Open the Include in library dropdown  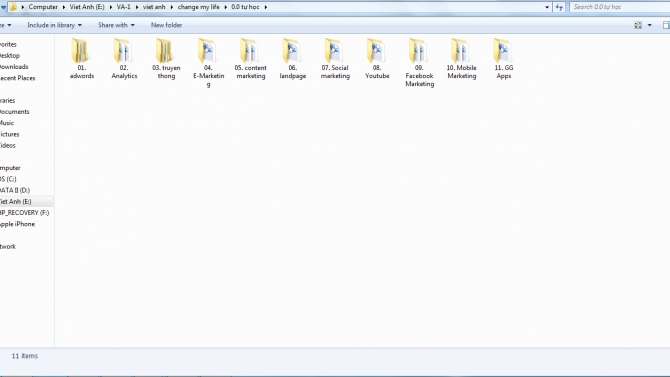pos(54,25)
